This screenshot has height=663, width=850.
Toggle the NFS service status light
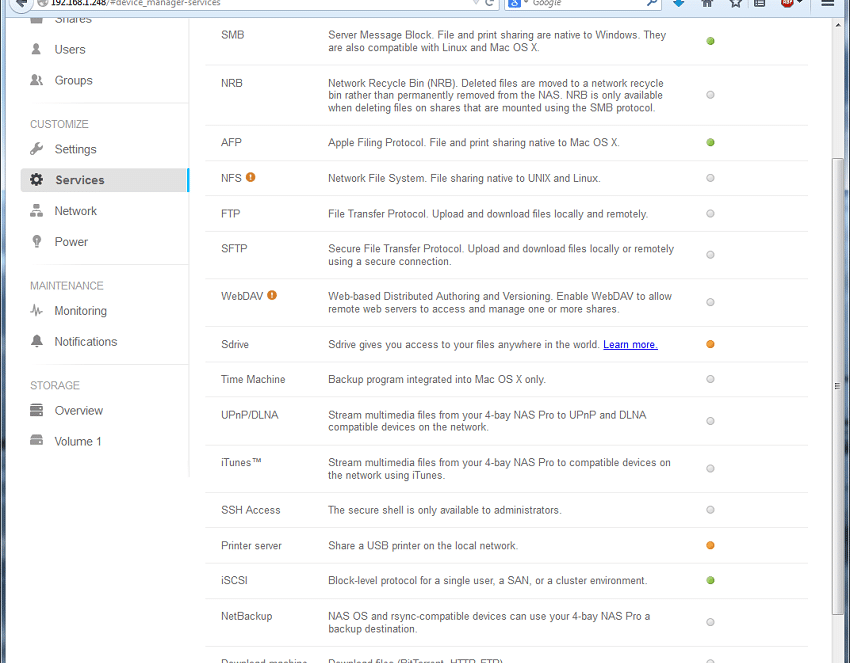(710, 178)
